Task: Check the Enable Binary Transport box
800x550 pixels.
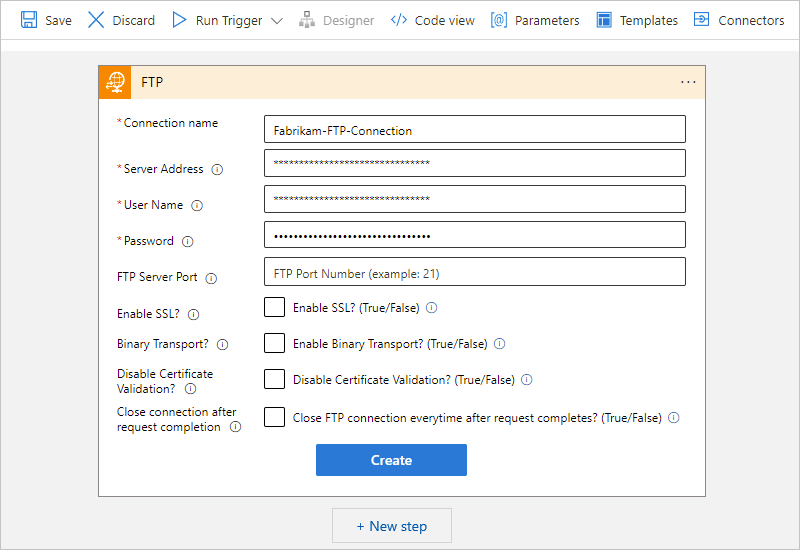Action: 274,343
